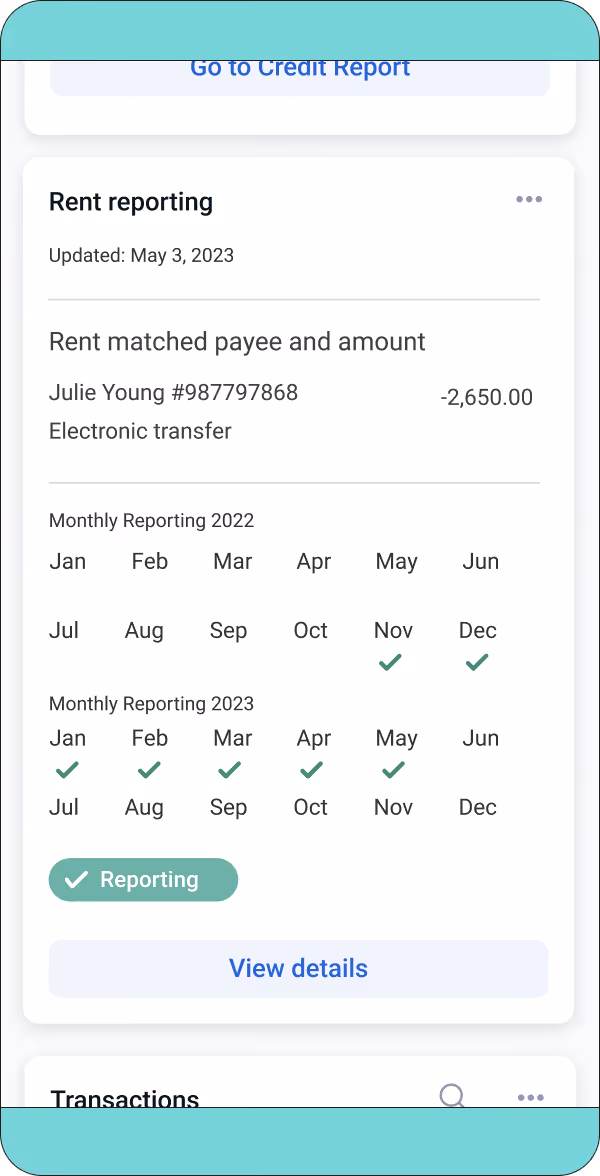This screenshot has height=1176, width=600.
Task: Open Go to Credit Report
Action: click(x=300, y=67)
